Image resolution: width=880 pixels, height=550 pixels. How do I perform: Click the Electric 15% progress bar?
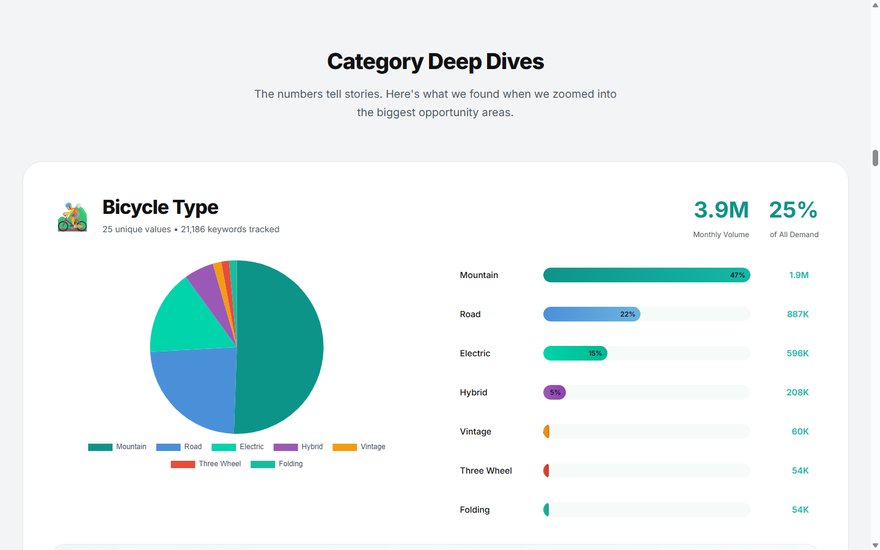[575, 354]
